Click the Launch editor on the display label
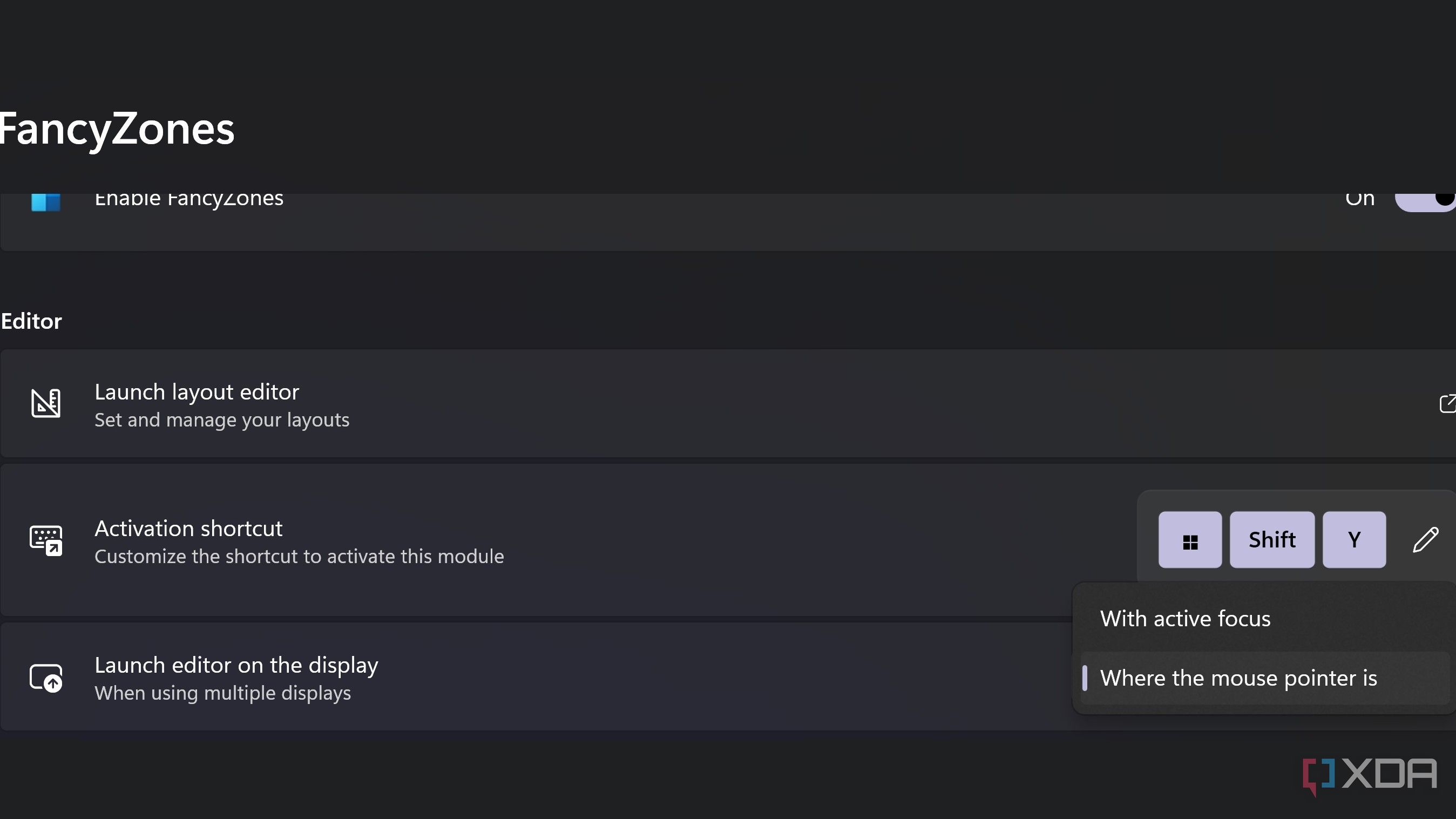Screen dimensions: 1456x819 click(236, 665)
